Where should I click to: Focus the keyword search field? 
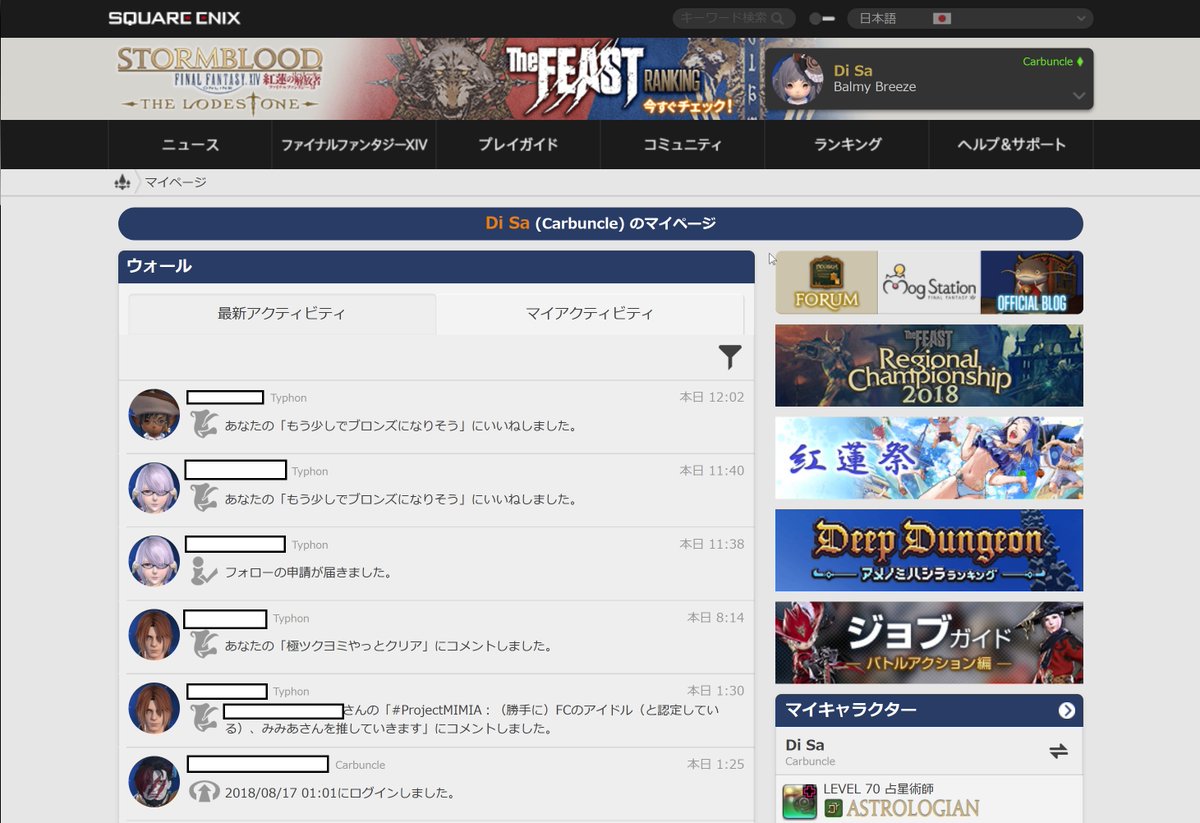pos(734,18)
